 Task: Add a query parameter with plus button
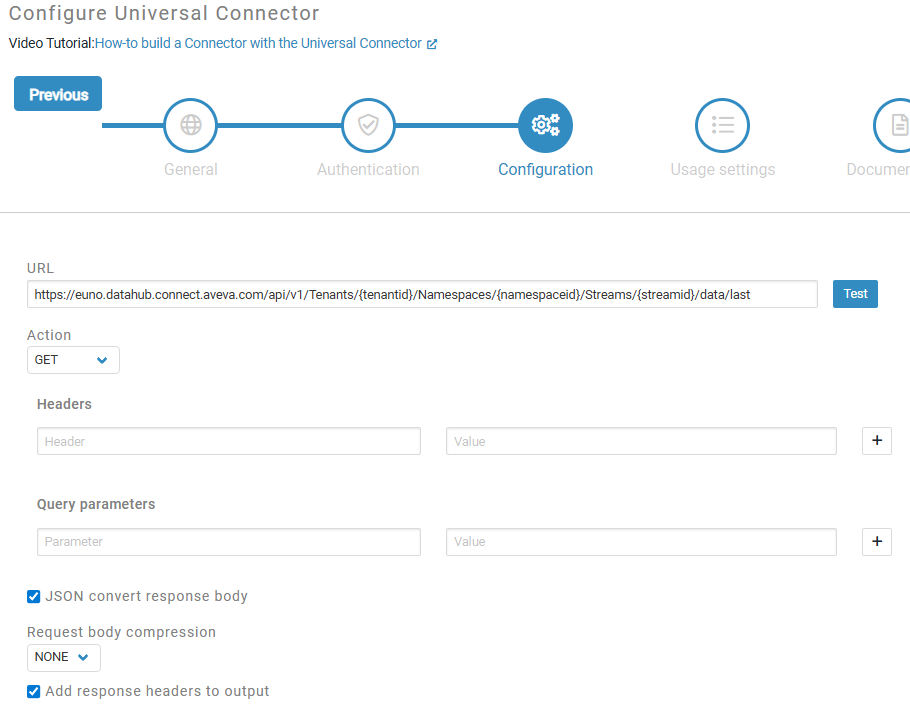point(876,541)
